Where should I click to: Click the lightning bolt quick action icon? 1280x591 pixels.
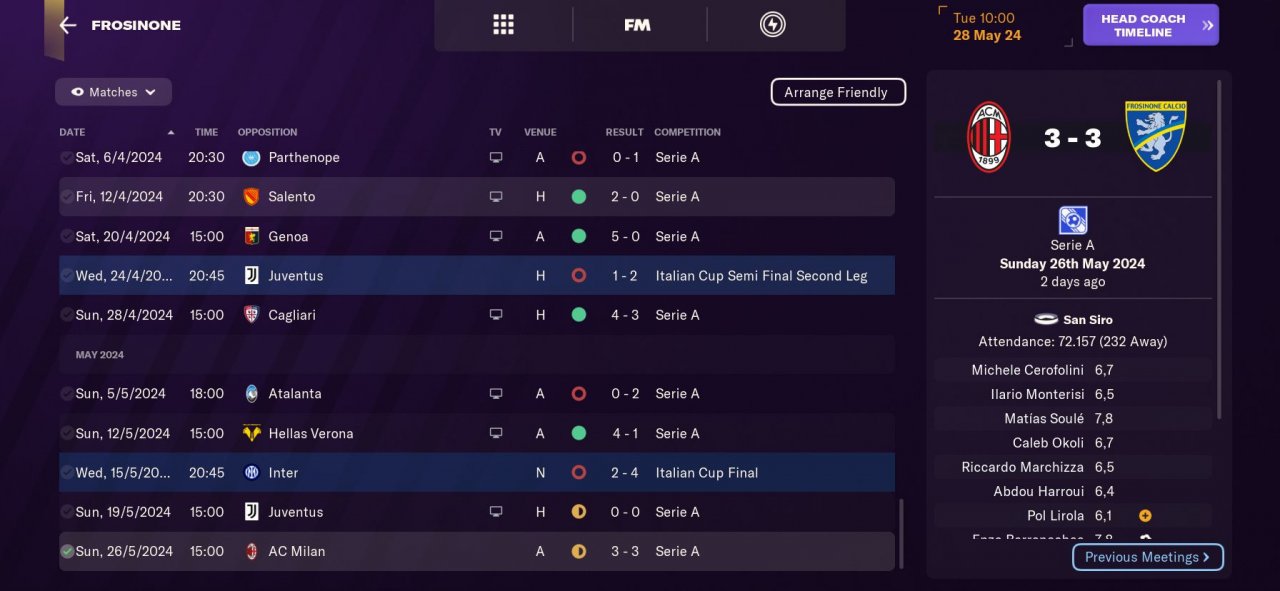[x=772, y=25]
